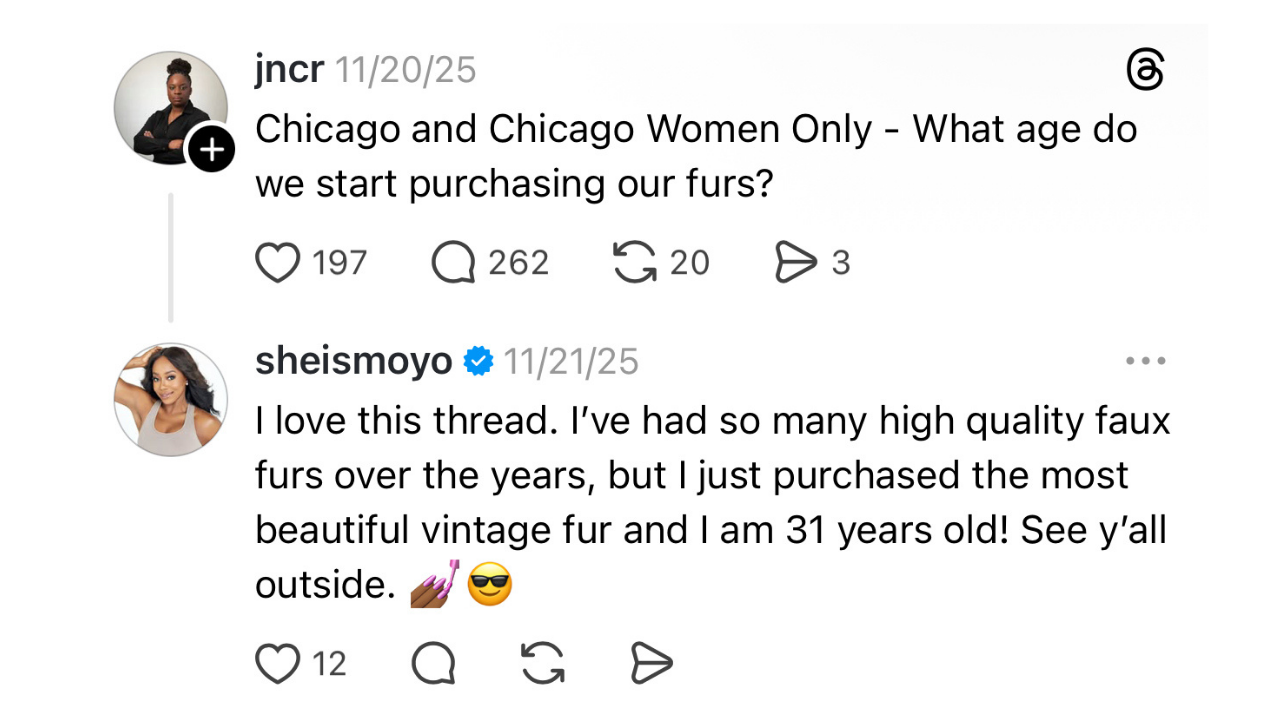The image size is (1280, 720).
Task: View sheismoyo's profile photo
Action: tap(171, 400)
